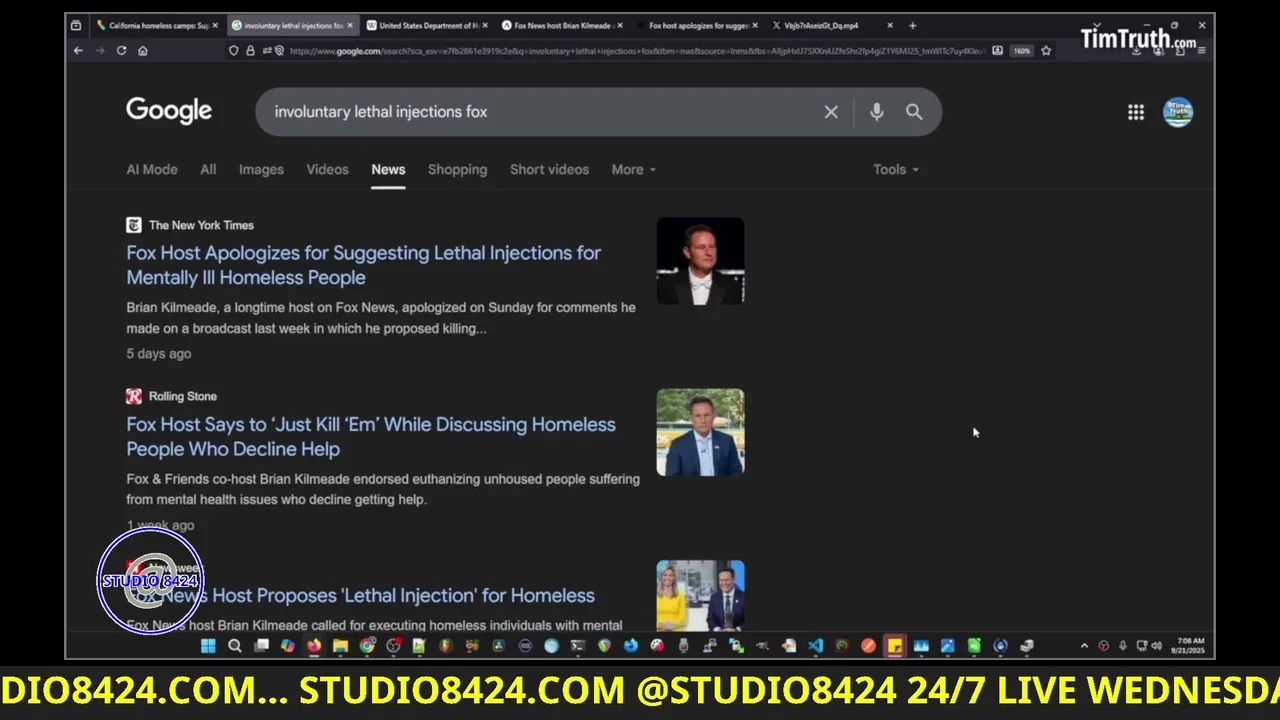
Task: Open the Windows Start menu
Action: pos(208,646)
